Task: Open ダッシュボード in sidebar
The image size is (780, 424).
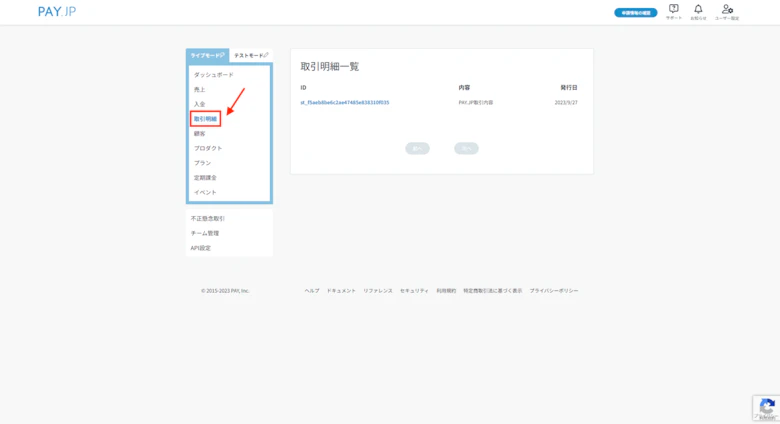Action: coord(213,75)
